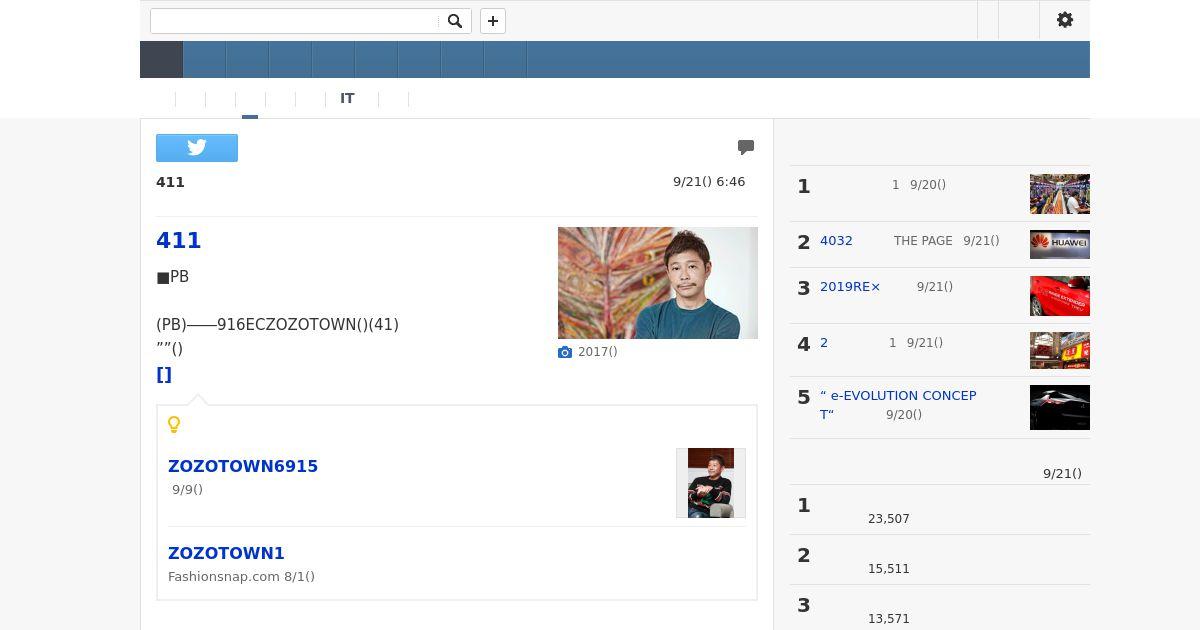The width and height of the screenshot is (1200, 630).
Task: Click the "2017()" photo caption
Action: pyautogui.click(x=598, y=352)
